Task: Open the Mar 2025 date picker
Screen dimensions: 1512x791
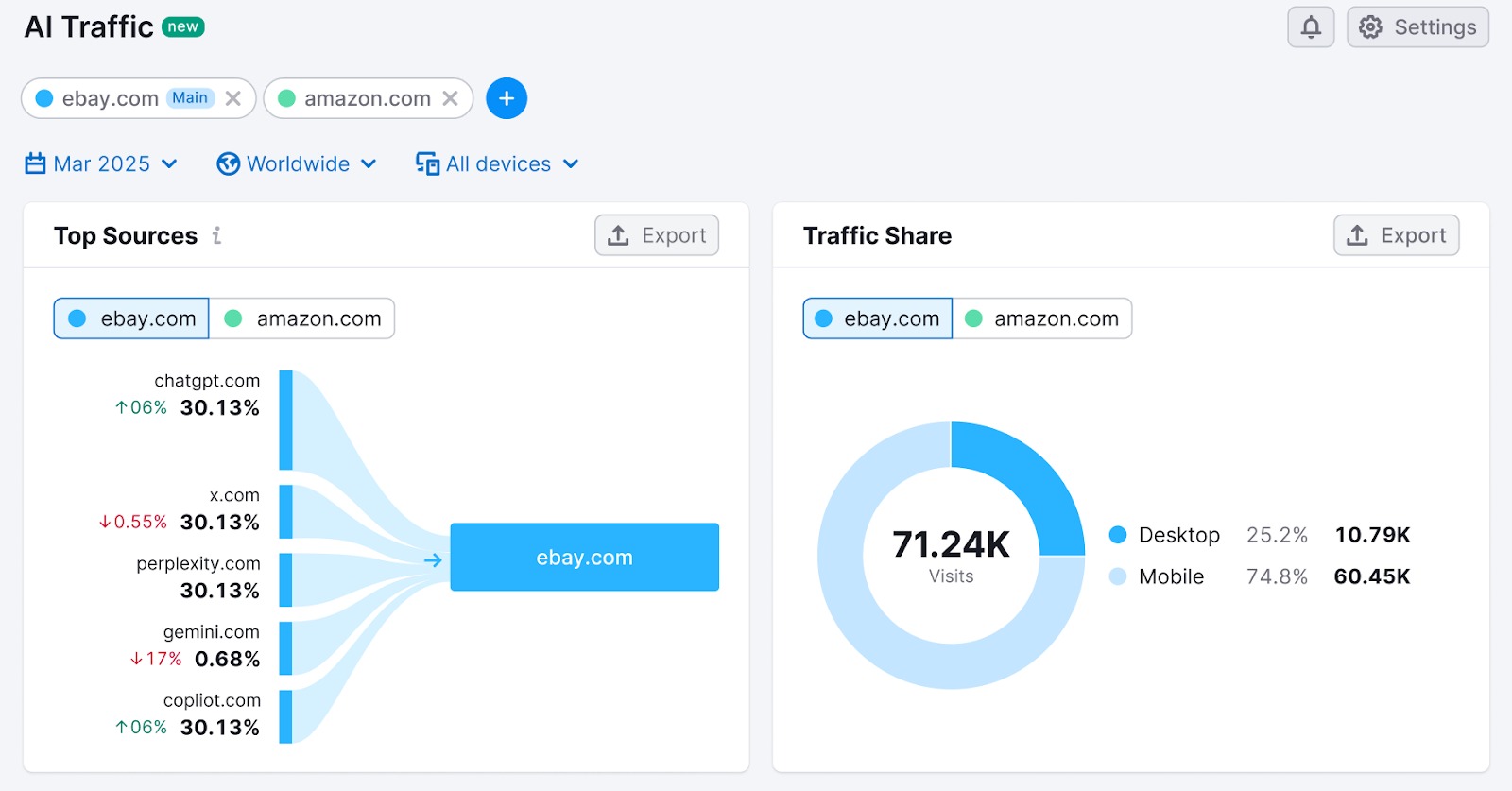Action: tap(101, 164)
